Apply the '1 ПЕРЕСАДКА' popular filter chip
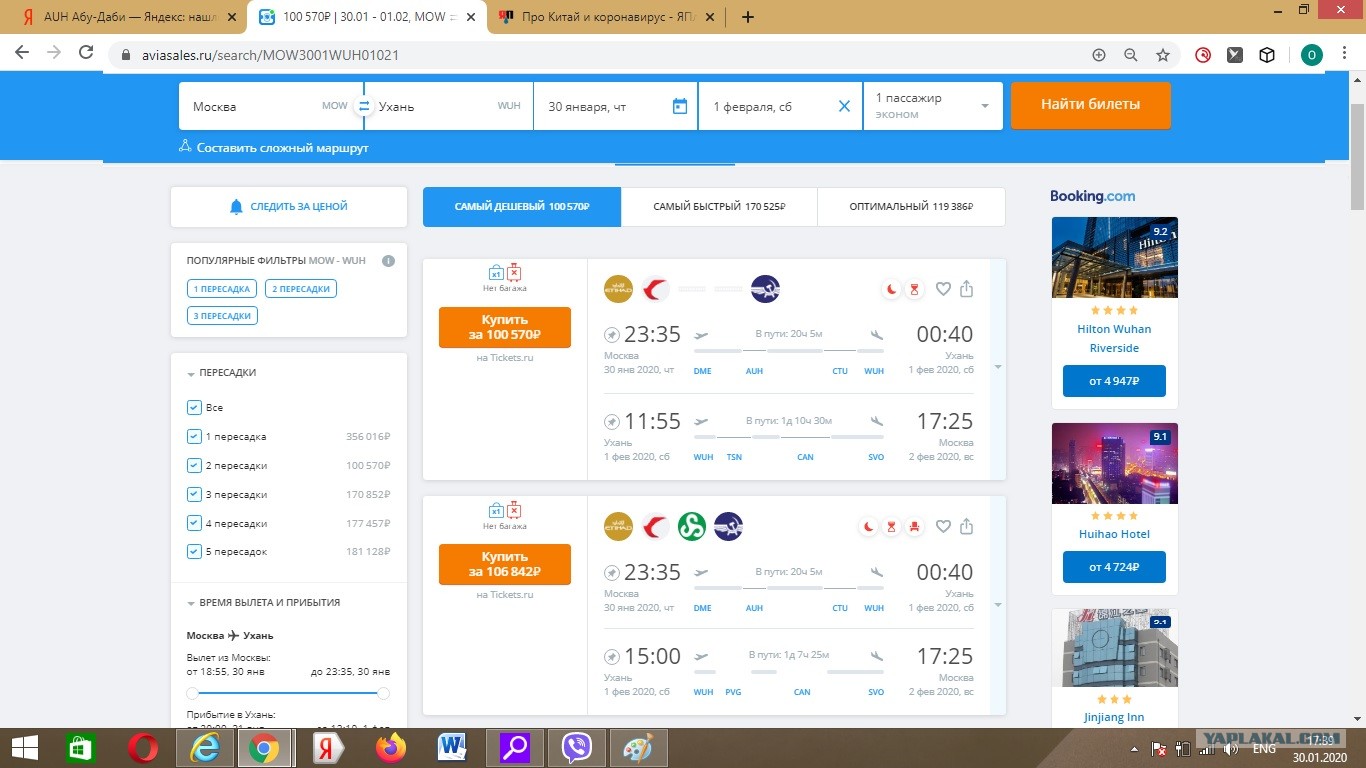 [222, 289]
